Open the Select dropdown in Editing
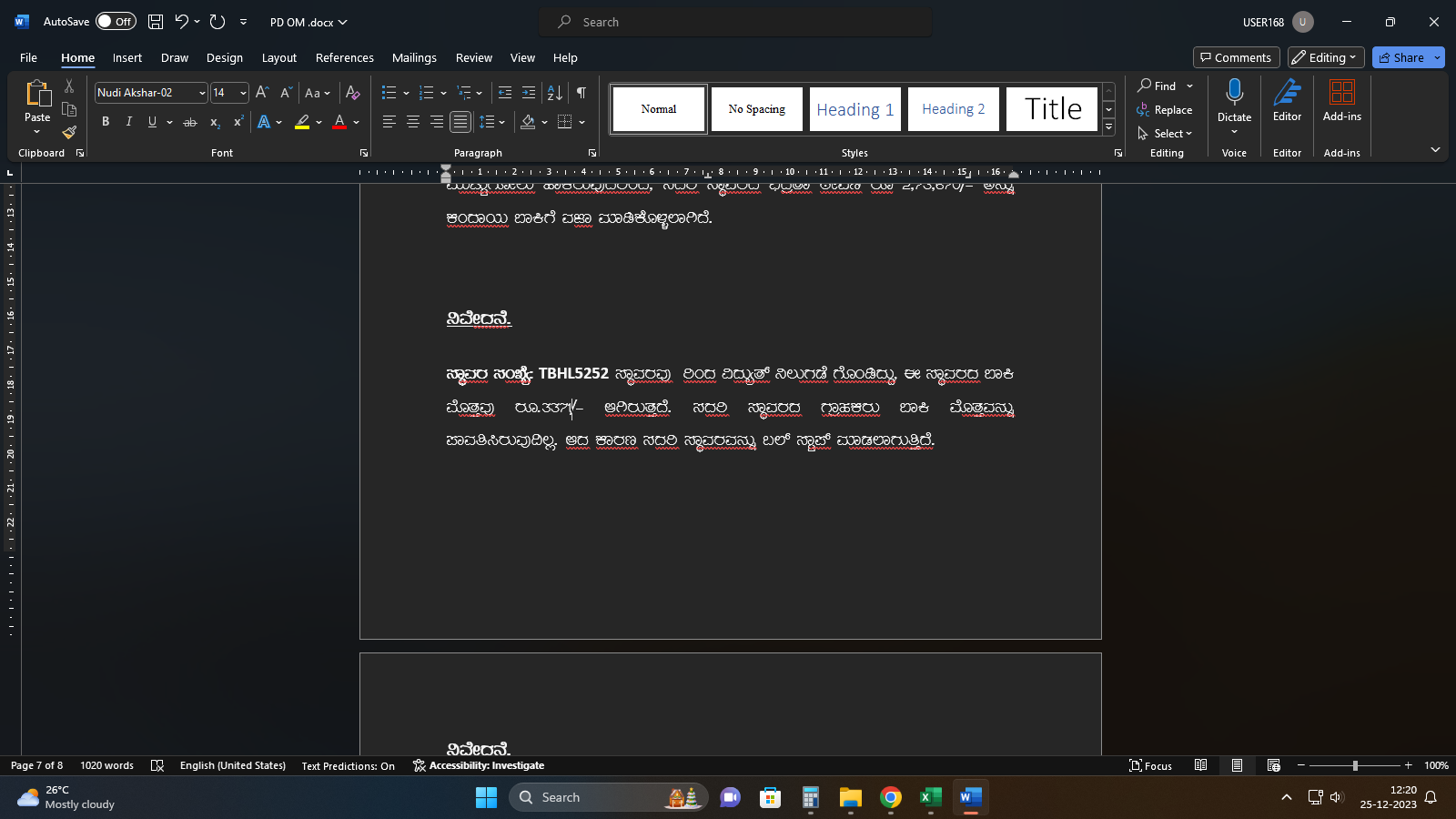This screenshot has height=819, width=1456. point(1165,134)
